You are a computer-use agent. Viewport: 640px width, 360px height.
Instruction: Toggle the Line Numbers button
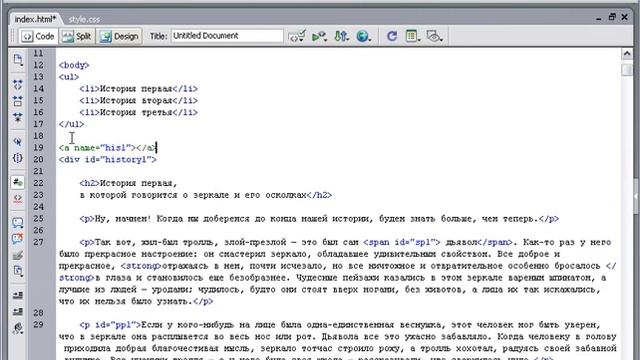(18, 182)
